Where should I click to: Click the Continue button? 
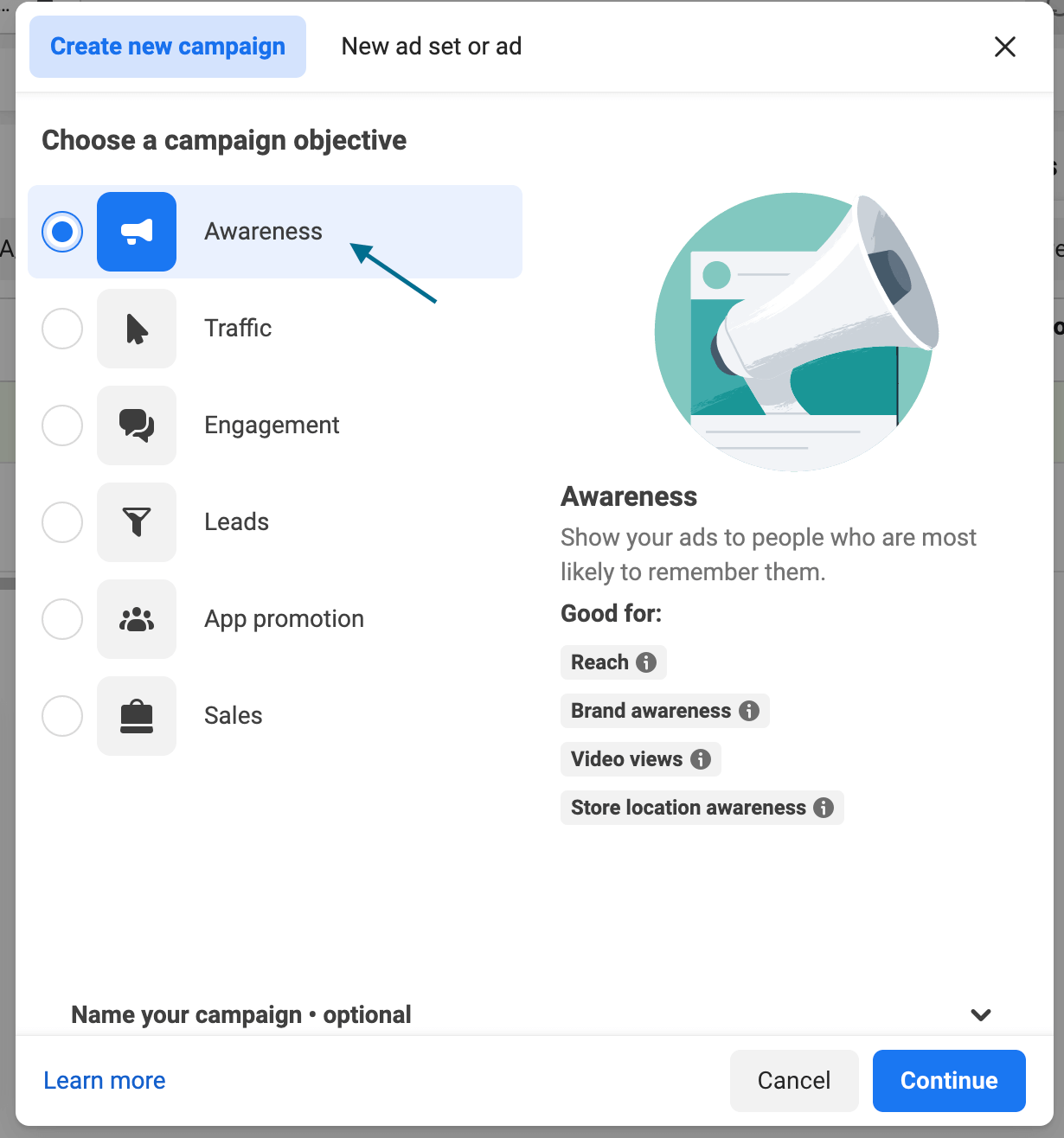click(x=949, y=1080)
